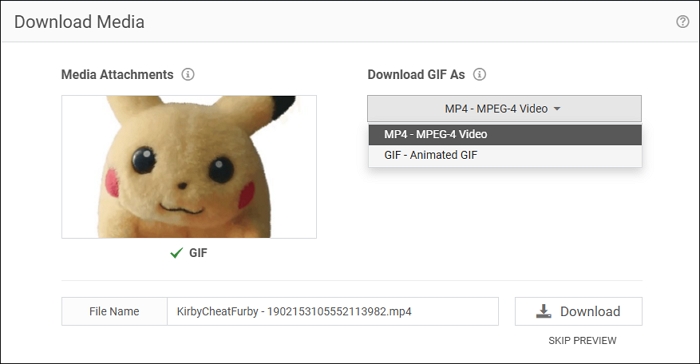
Task: Click the info icon beside Media Attachments
Action: point(188,74)
